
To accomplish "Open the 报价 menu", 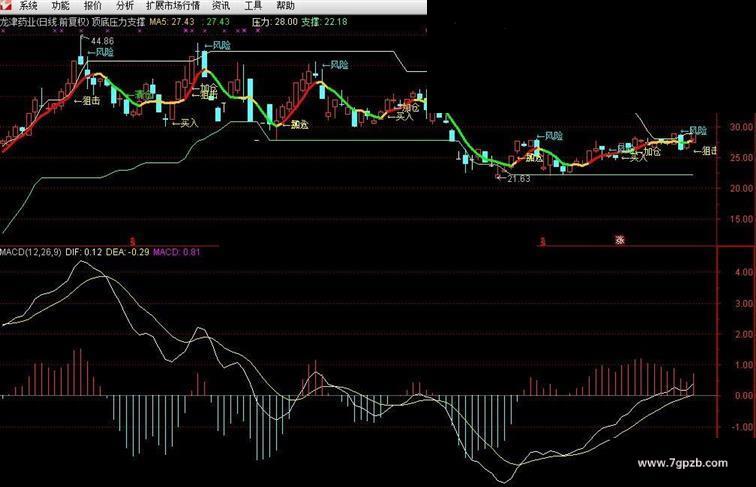I will pos(93,6).
